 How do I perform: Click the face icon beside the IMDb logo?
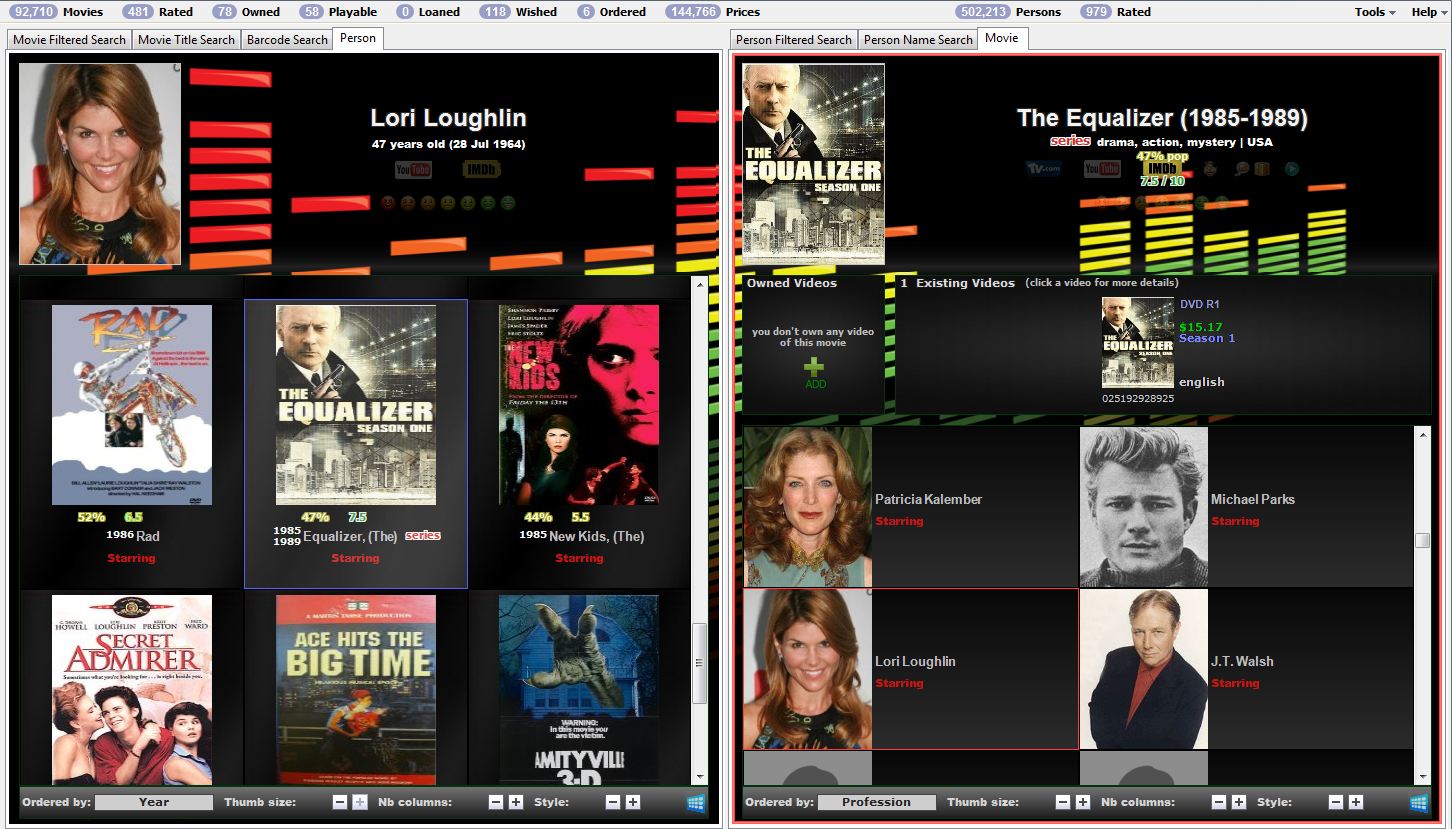point(1210,168)
